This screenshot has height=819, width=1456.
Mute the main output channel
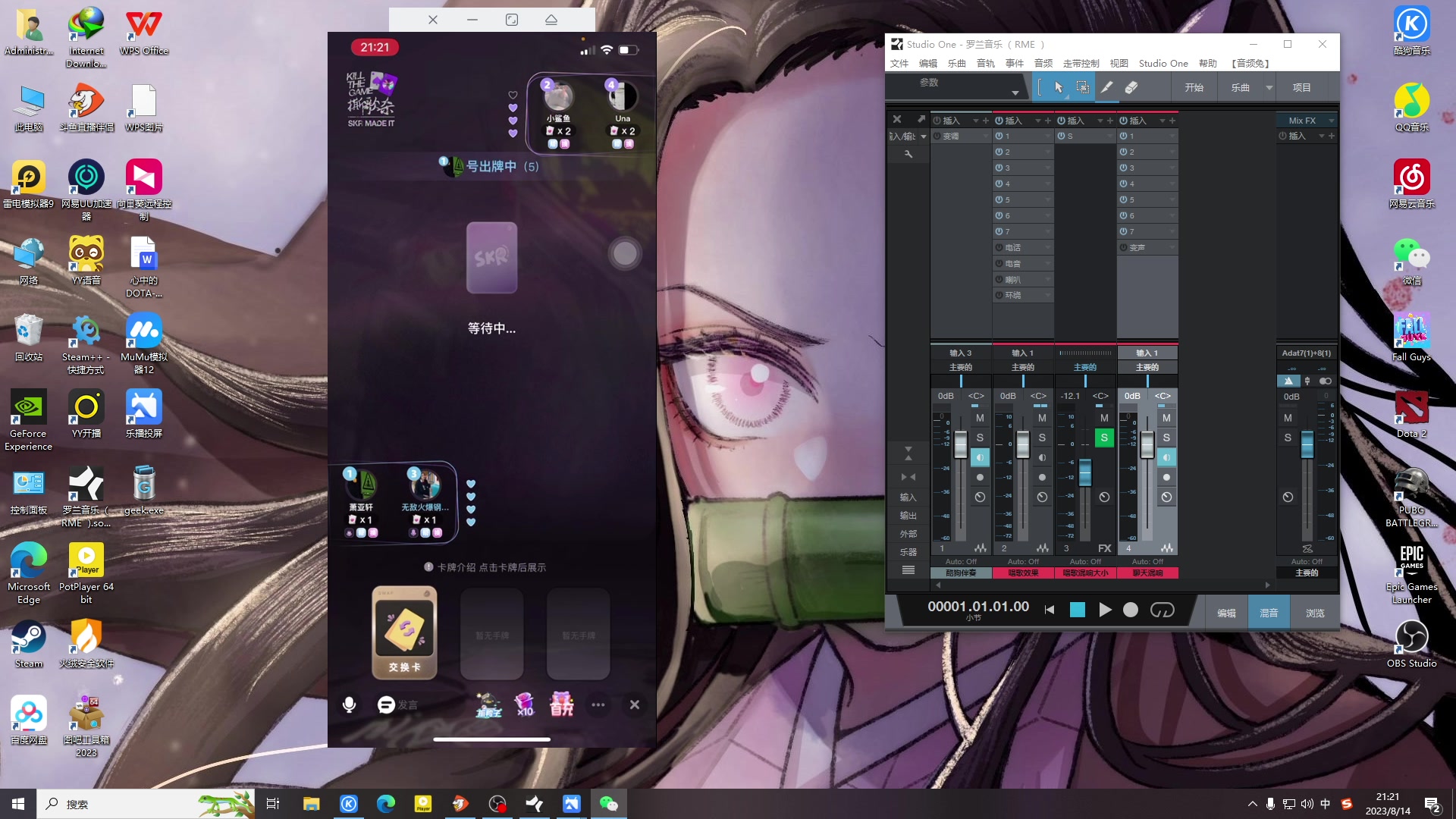[x=1288, y=418]
